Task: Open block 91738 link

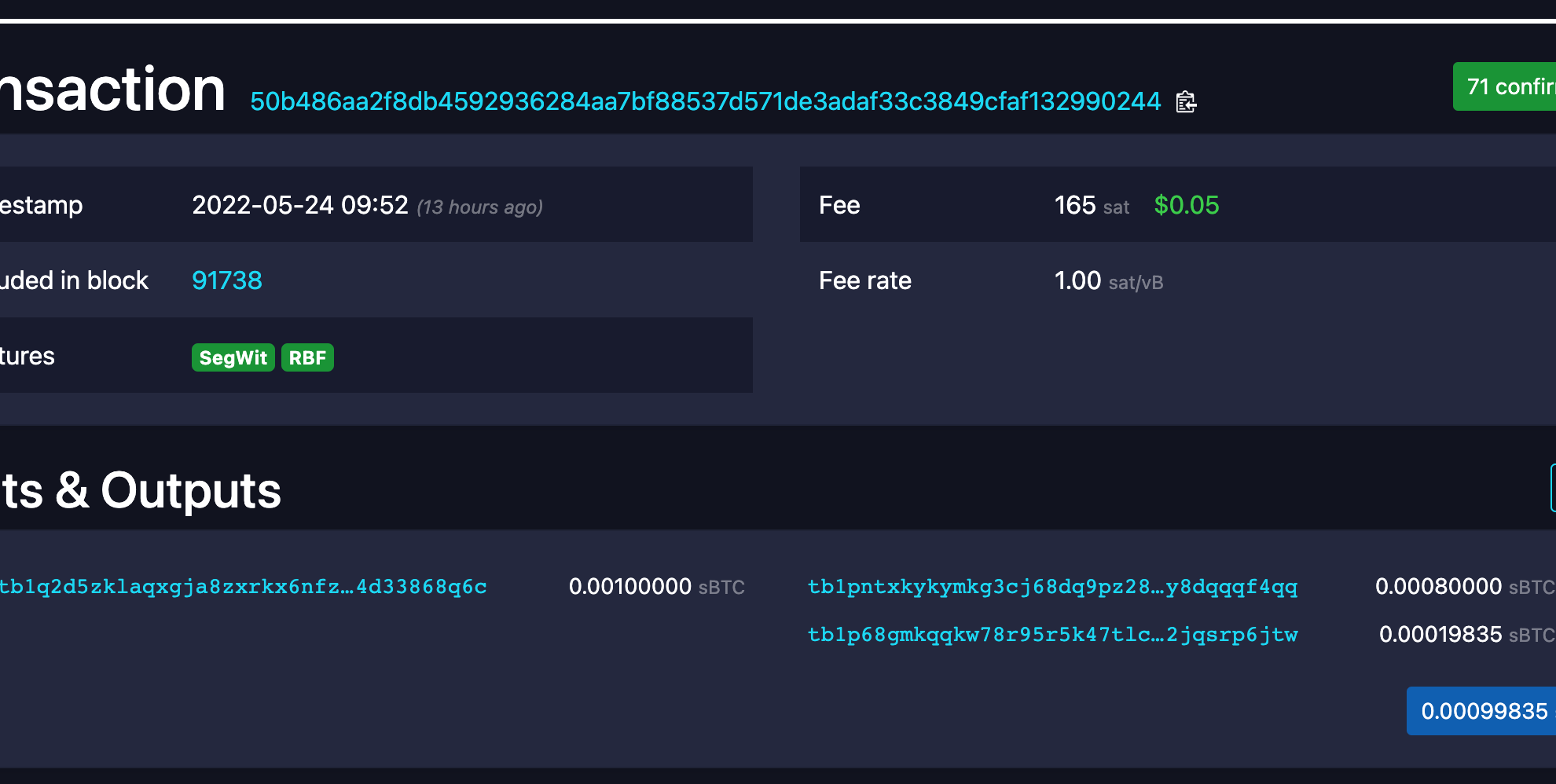Action: 227,280
